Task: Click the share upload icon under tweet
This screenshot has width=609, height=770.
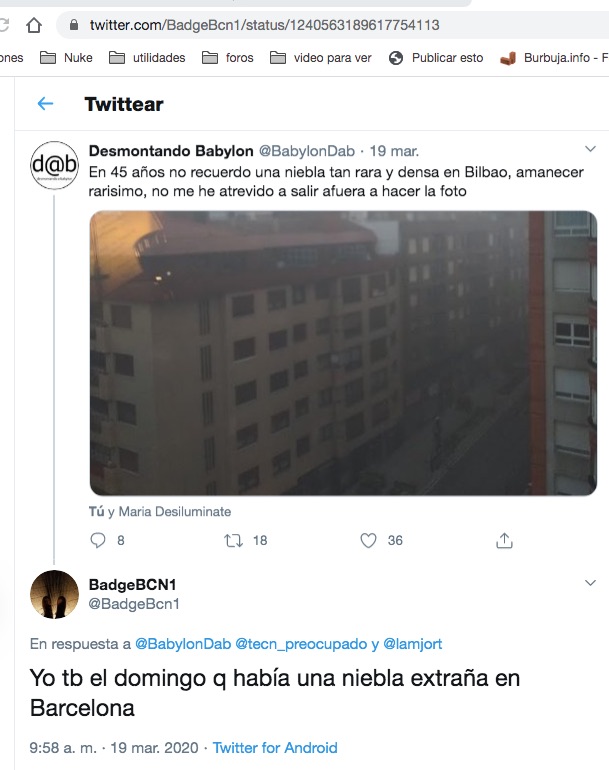Action: click(x=504, y=540)
